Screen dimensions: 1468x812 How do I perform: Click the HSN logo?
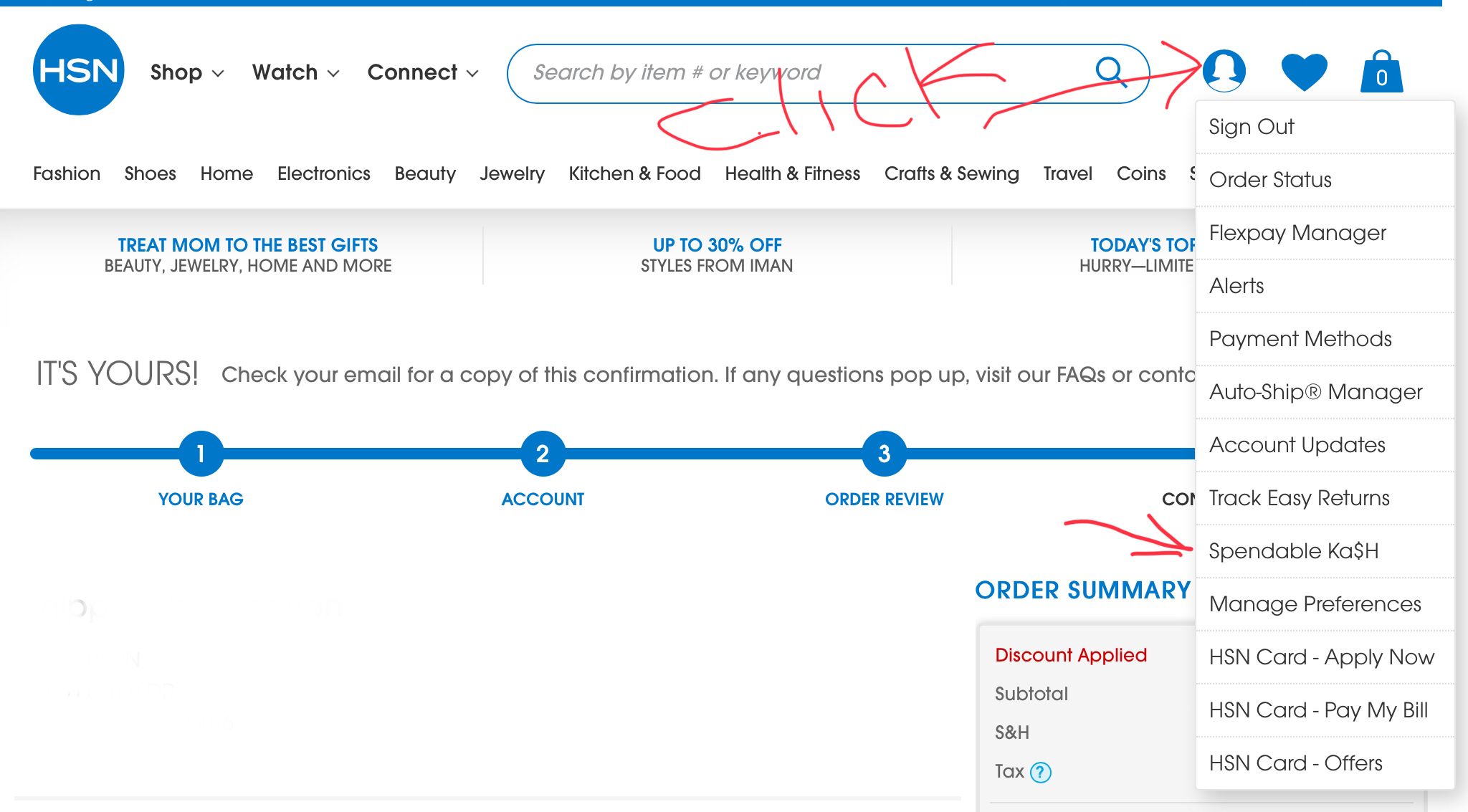(79, 70)
